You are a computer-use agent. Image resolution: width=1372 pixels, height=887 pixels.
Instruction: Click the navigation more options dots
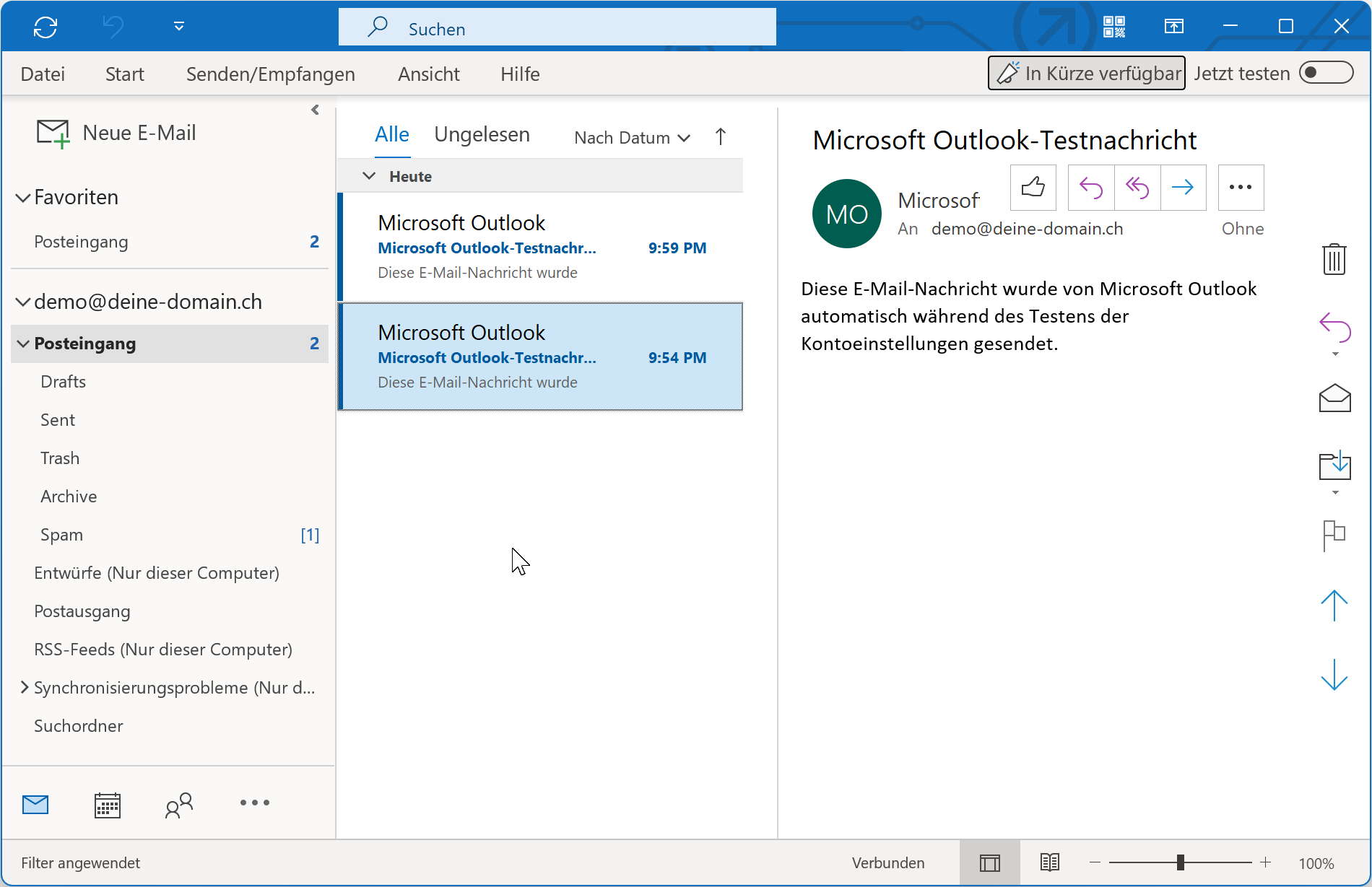click(255, 803)
